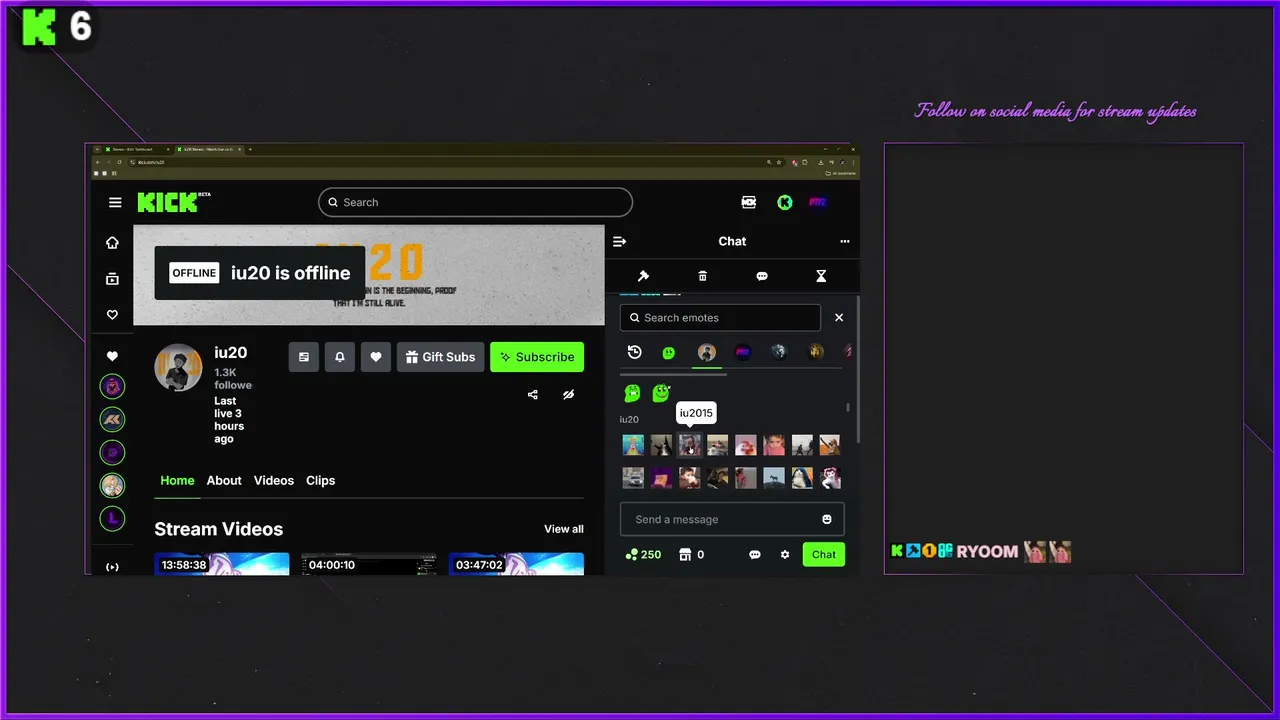Click the green Chat send button
1280x720 pixels.
(x=824, y=554)
